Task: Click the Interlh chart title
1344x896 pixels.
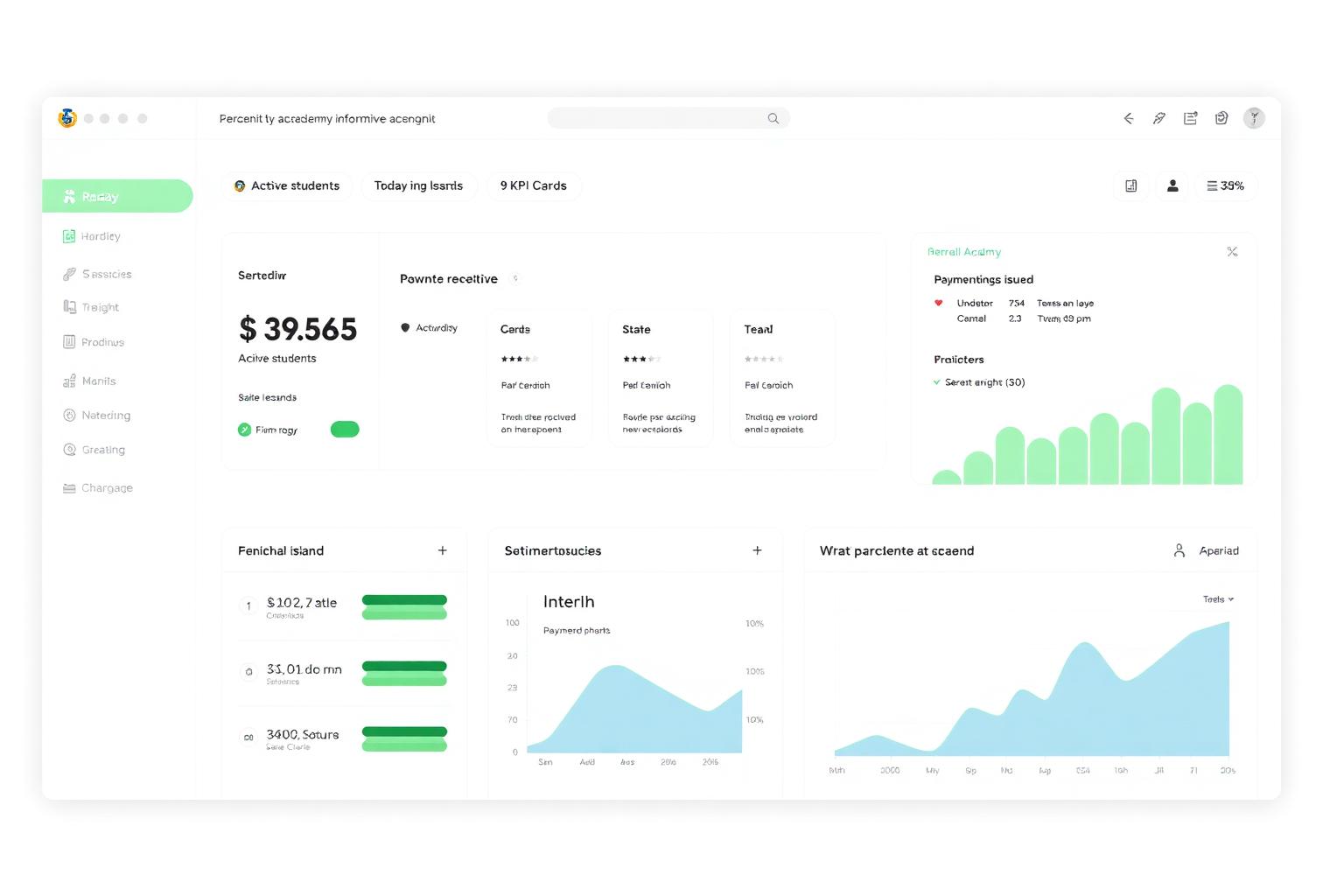Action: click(x=569, y=602)
